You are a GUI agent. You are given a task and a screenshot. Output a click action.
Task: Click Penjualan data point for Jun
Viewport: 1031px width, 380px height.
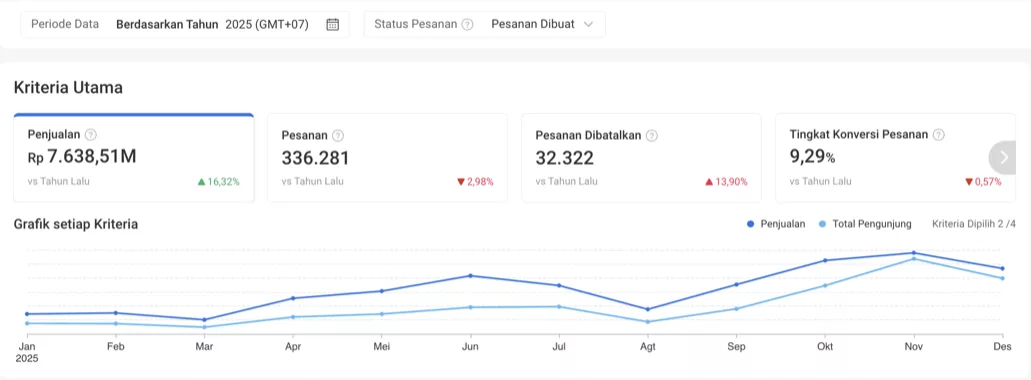point(470,275)
